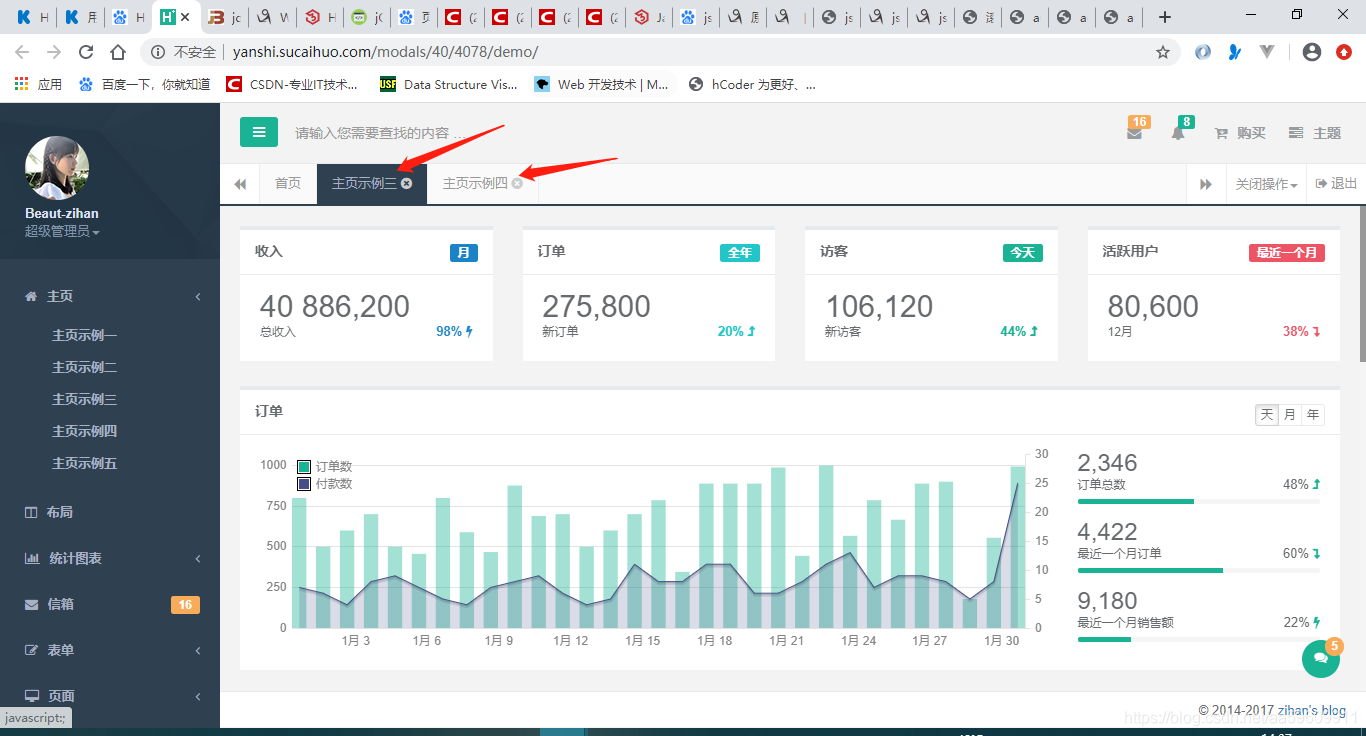This screenshot has height=736, width=1366.
Task: Go to the browser home icon
Action: pyautogui.click(x=118, y=52)
